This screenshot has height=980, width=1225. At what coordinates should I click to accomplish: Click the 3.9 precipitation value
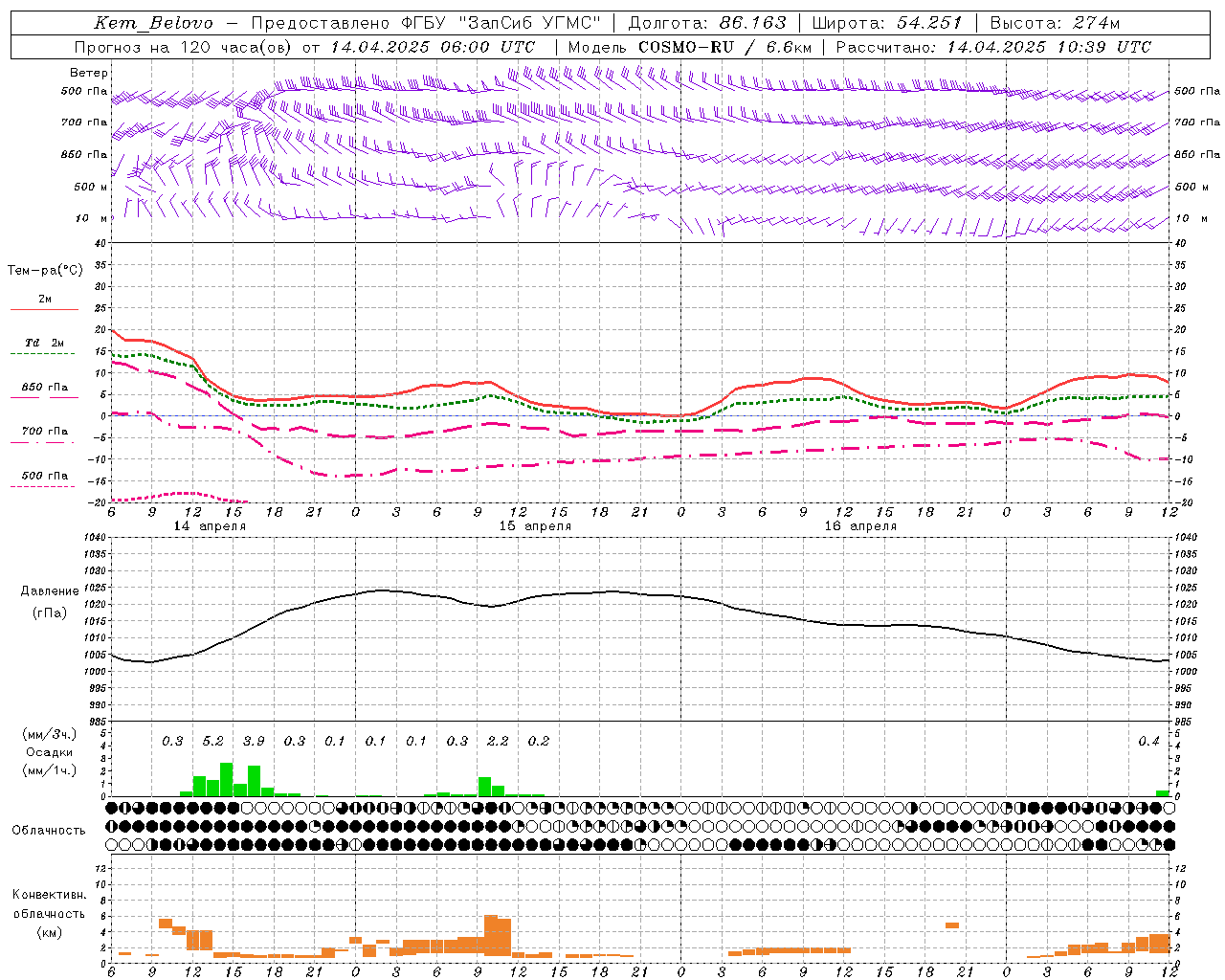pos(254,742)
